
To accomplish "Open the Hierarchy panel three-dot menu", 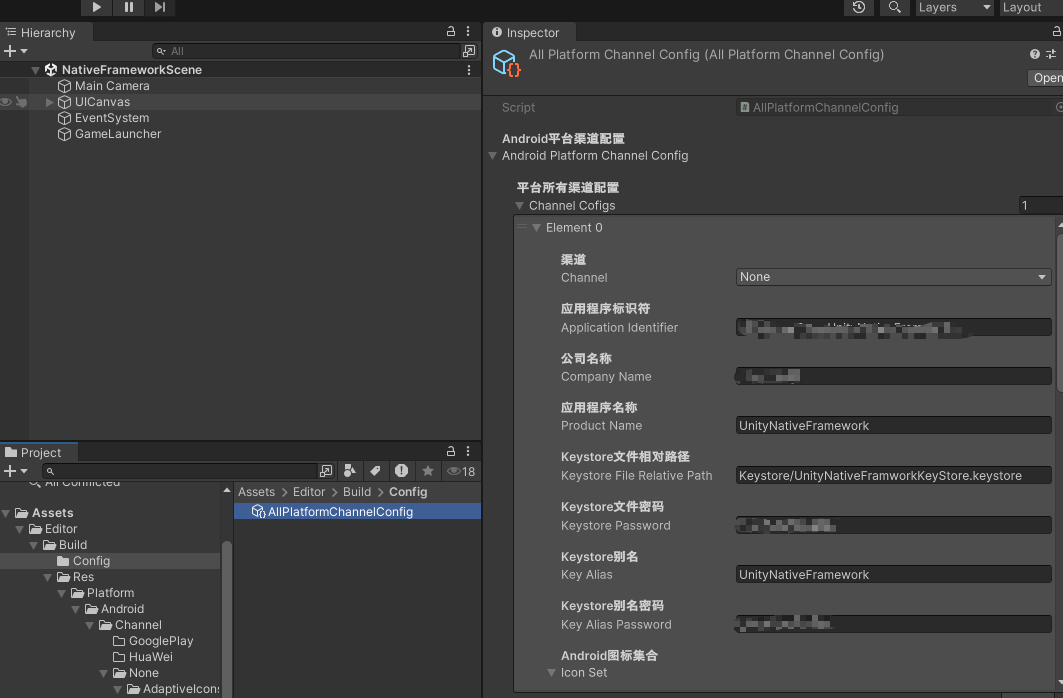I will tap(468, 32).
